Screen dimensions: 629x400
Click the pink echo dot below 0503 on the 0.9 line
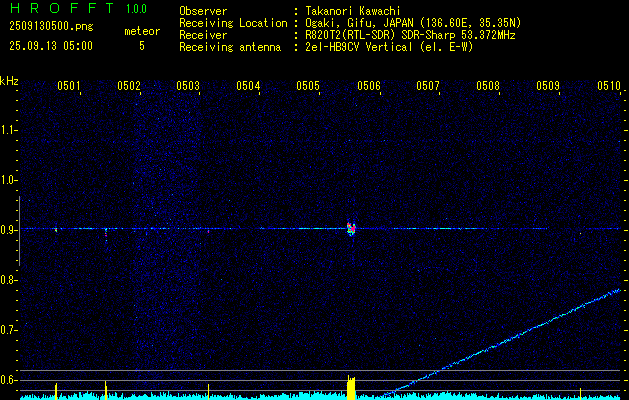(x=208, y=231)
